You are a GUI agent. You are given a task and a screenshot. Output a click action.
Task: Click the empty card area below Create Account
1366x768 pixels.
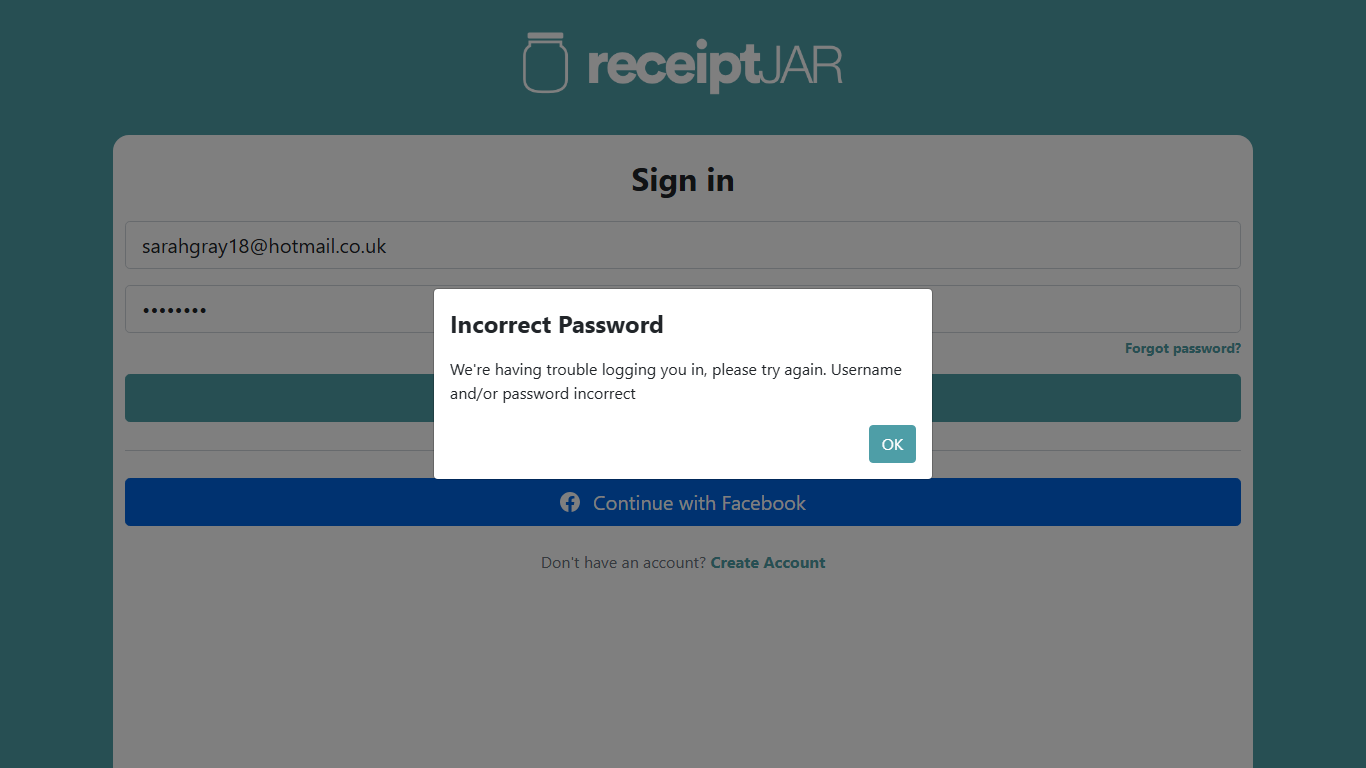click(x=682, y=670)
